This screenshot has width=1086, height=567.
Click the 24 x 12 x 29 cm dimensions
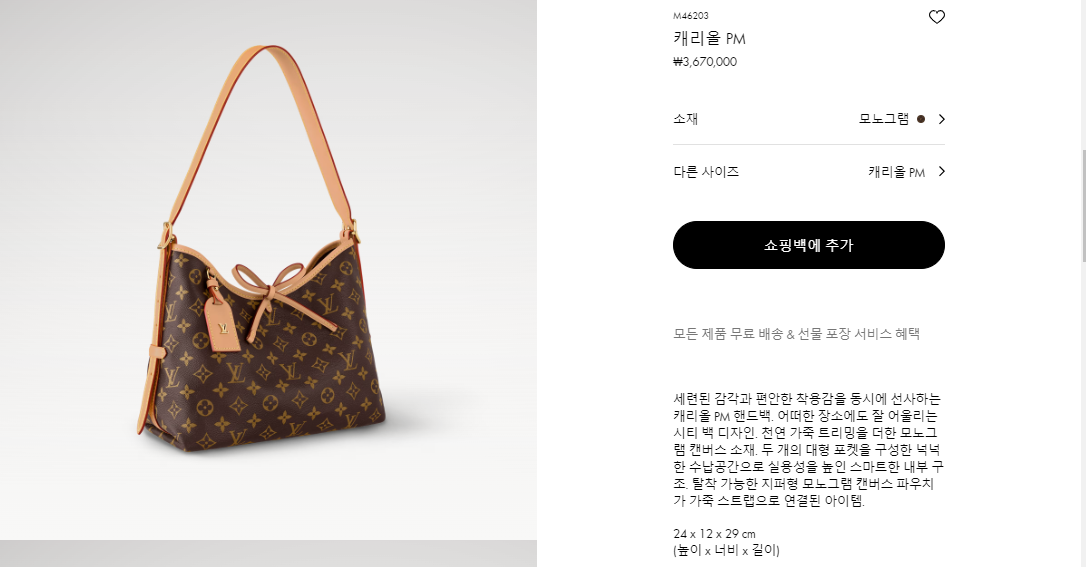(714, 534)
